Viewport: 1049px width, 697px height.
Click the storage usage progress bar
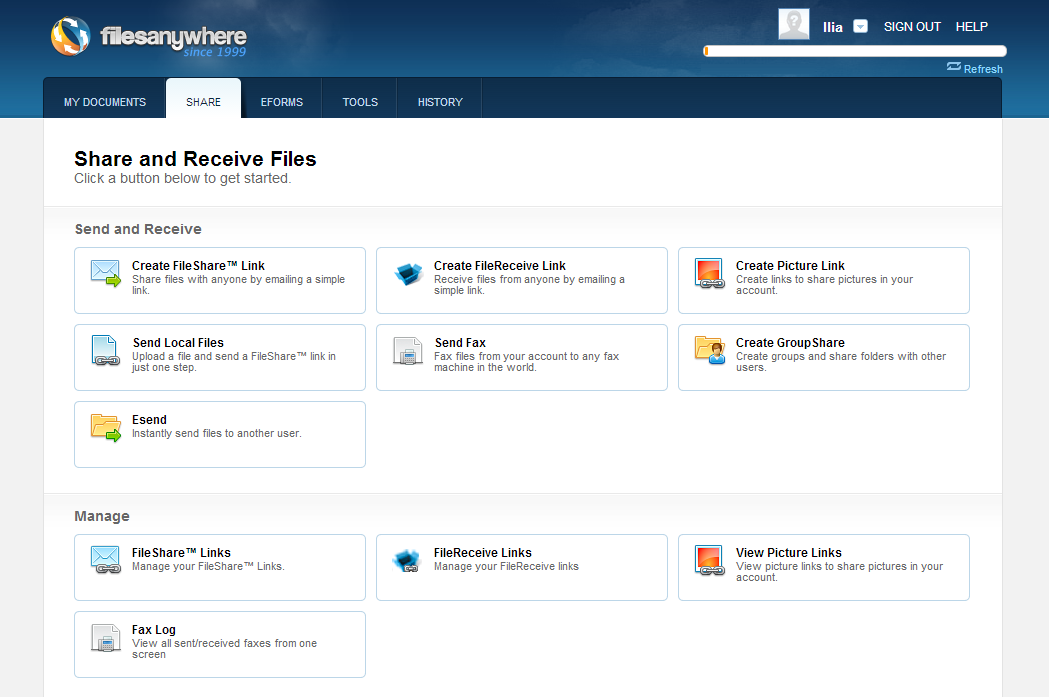tap(854, 51)
